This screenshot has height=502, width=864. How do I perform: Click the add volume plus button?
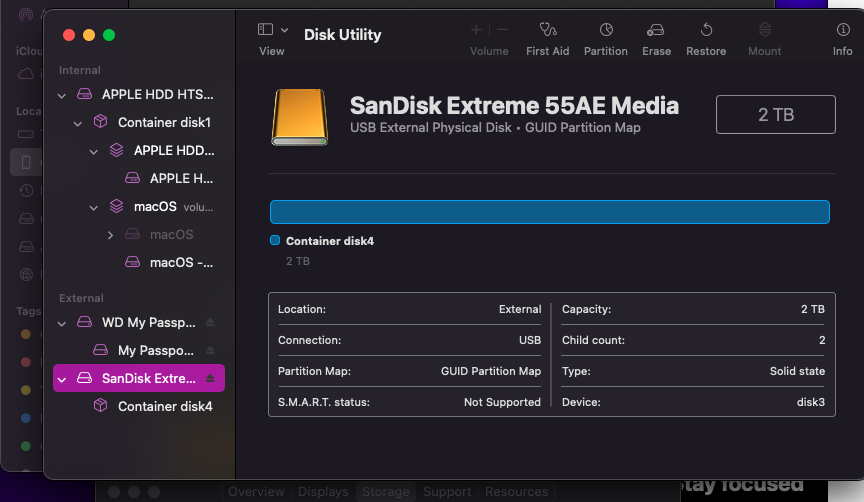[x=476, y=31]
